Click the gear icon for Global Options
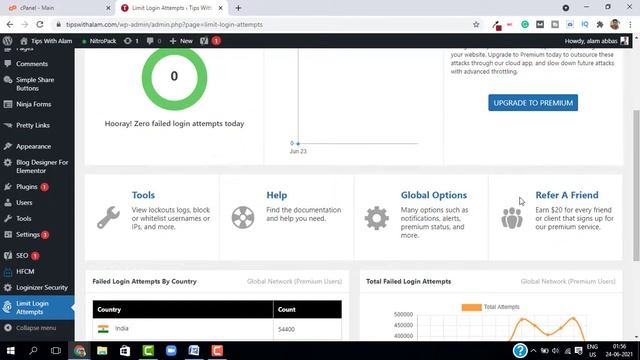The height and width of the screenshot is (360, 640). (376, 218)
